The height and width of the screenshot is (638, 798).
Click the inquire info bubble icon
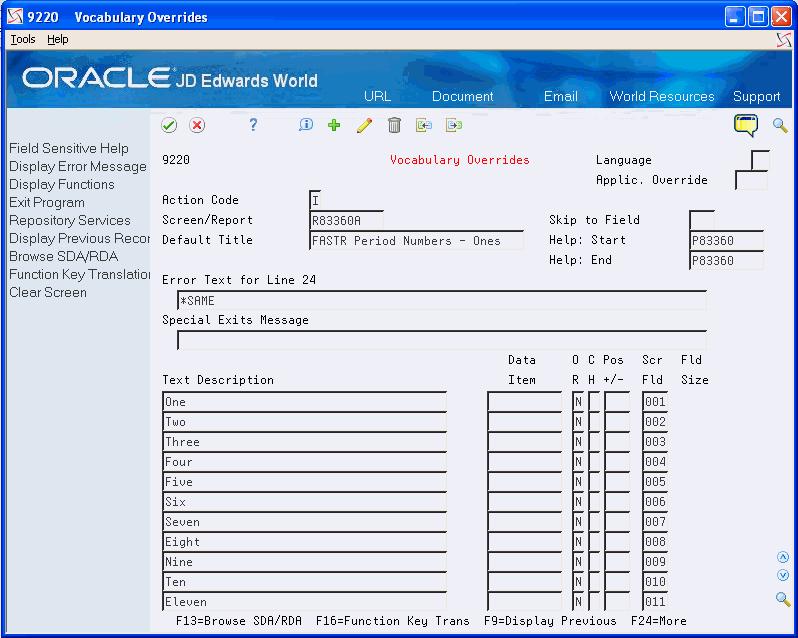pyautogui.click(x=306, y=125)
